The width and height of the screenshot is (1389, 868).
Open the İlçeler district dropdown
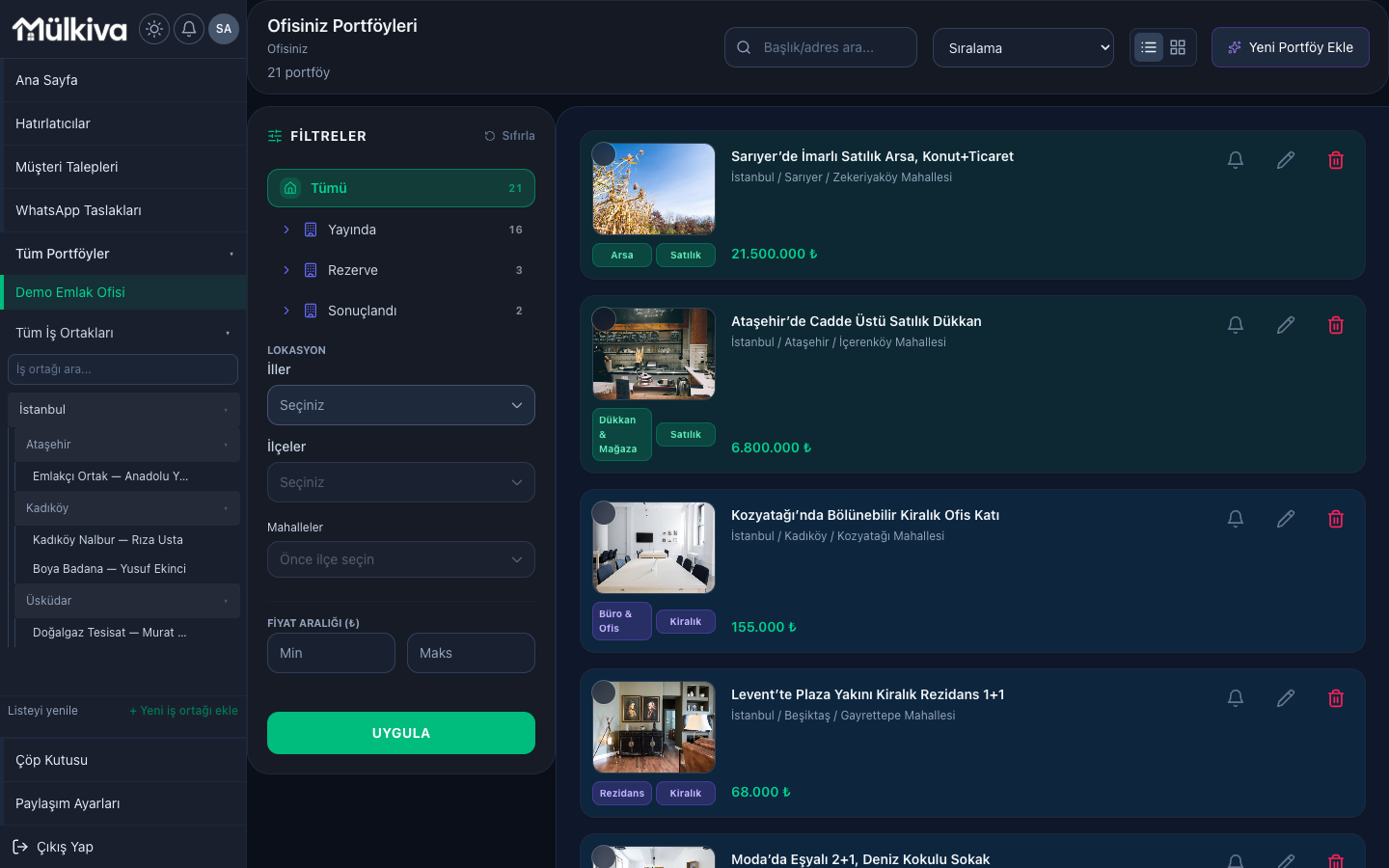tap(401, 482)
